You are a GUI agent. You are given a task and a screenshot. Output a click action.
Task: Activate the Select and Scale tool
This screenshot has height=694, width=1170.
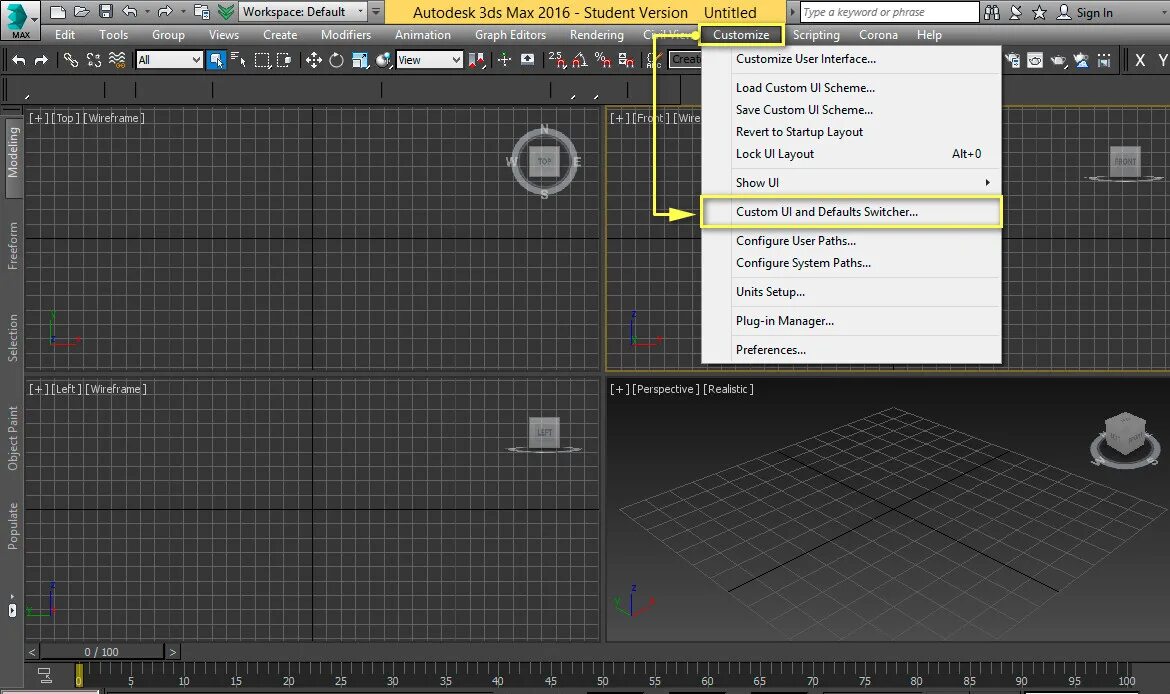tap(360, 60)
